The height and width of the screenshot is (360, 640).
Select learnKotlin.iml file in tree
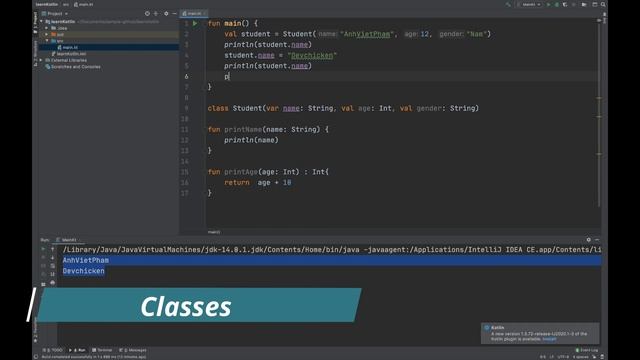point(69,53)
